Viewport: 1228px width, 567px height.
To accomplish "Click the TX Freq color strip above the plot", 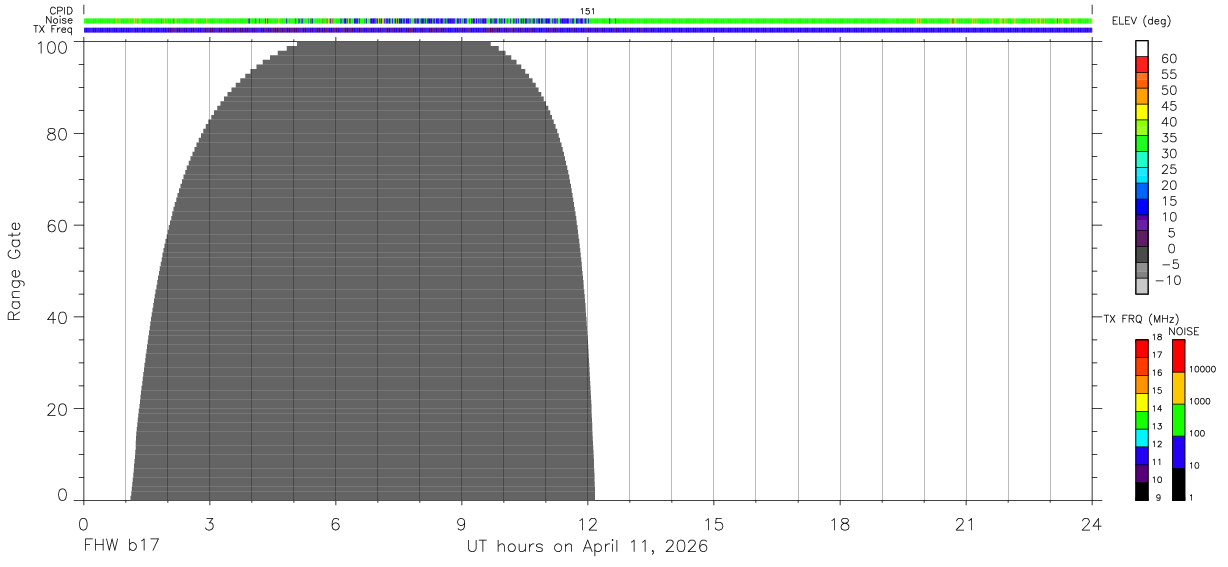I will [588, 30].
